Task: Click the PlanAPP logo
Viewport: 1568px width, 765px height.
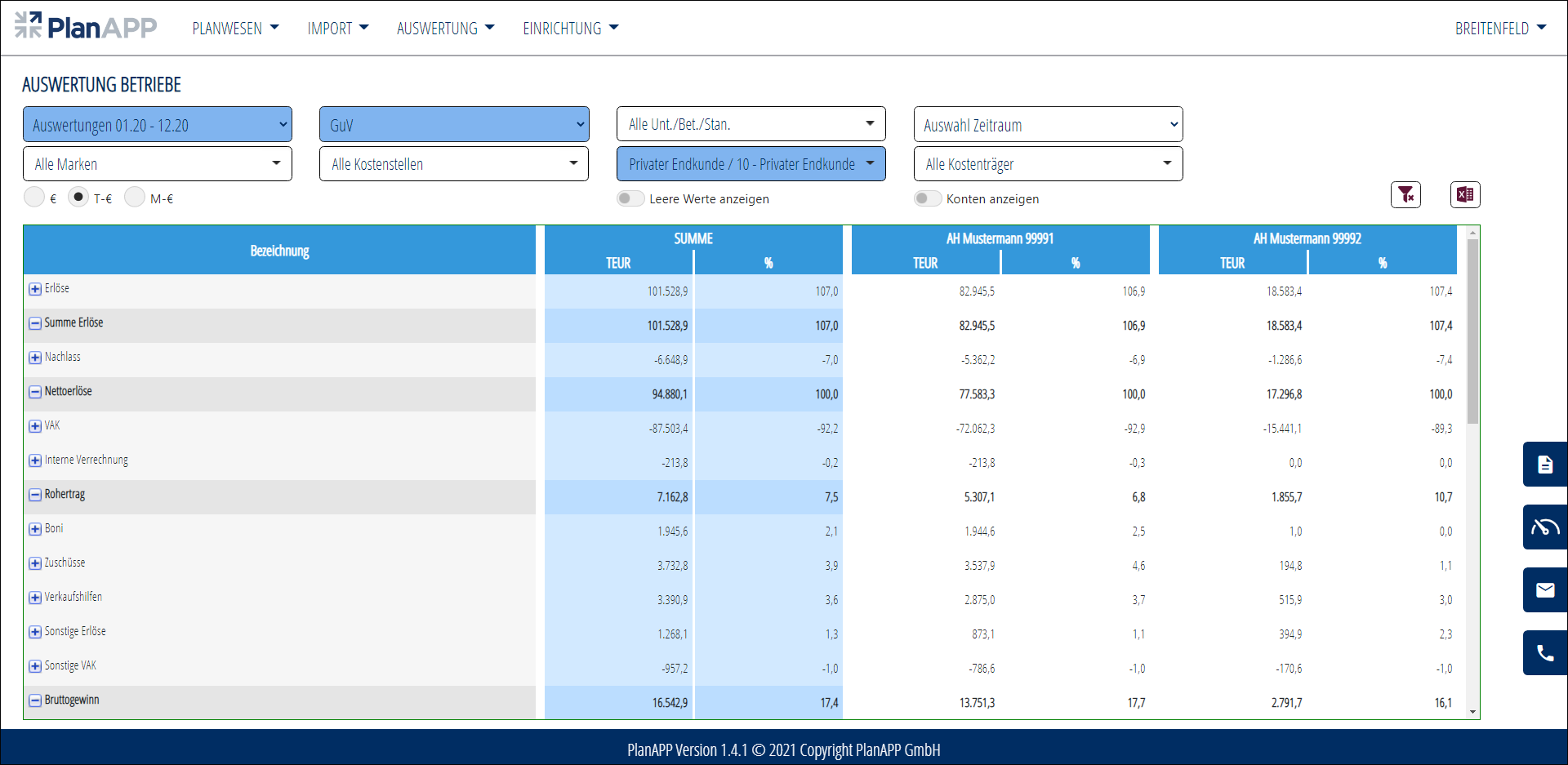Action: tap(86, 27)
